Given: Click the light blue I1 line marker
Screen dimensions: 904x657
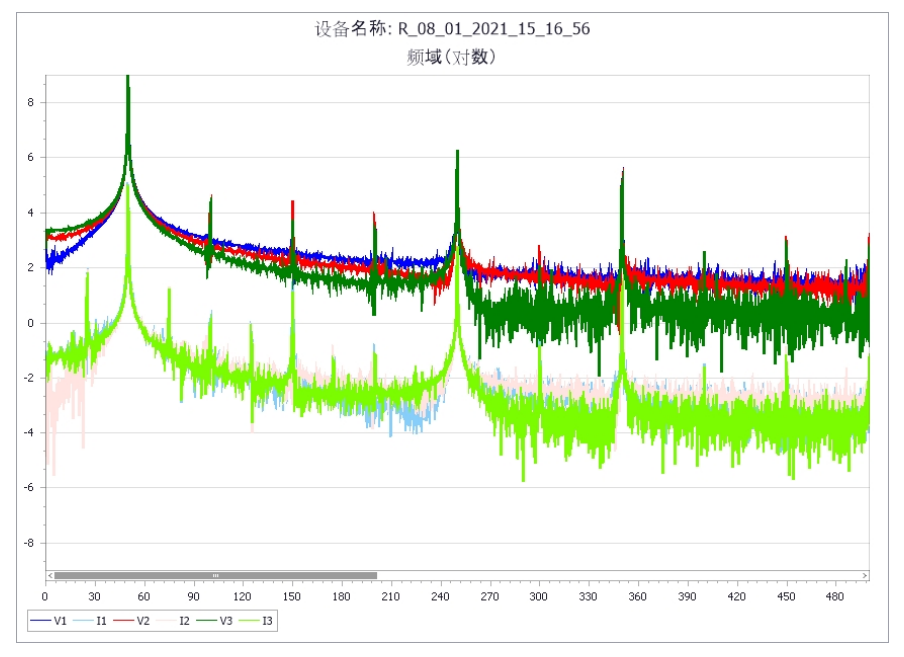Looking at the screenshot, I should (x=82, y=620).
